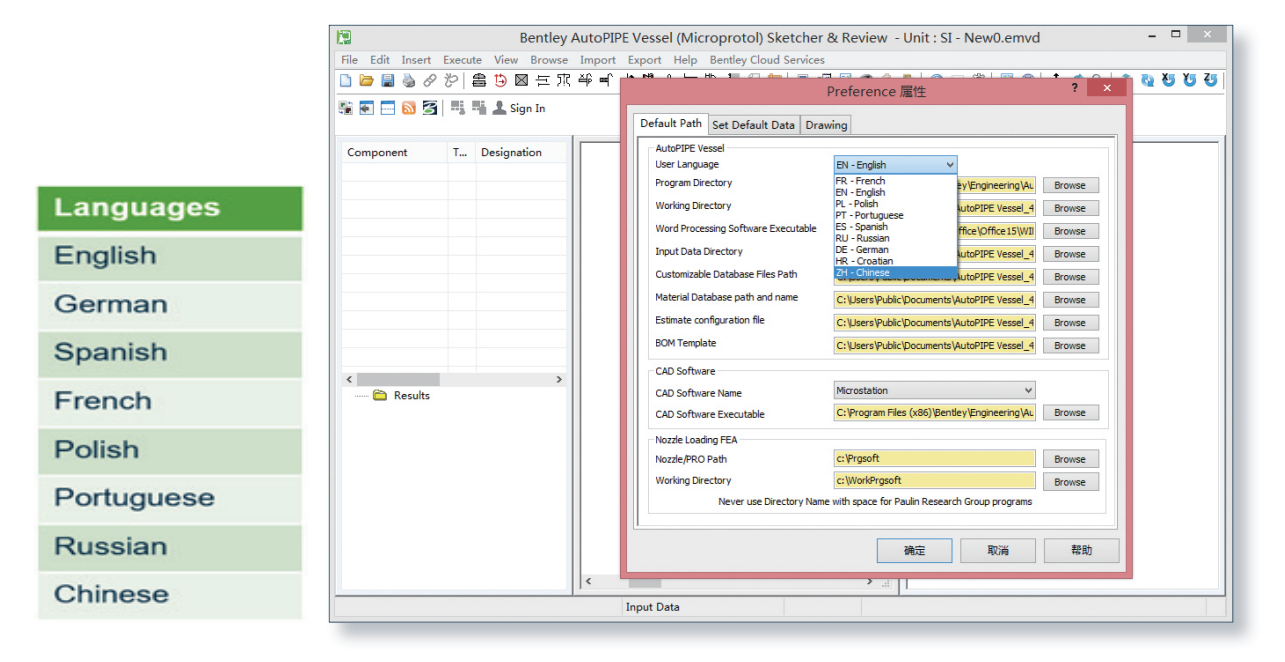Click the Open folder toolbar icon
Screen dimensions: 1285x662
(366, 80)
